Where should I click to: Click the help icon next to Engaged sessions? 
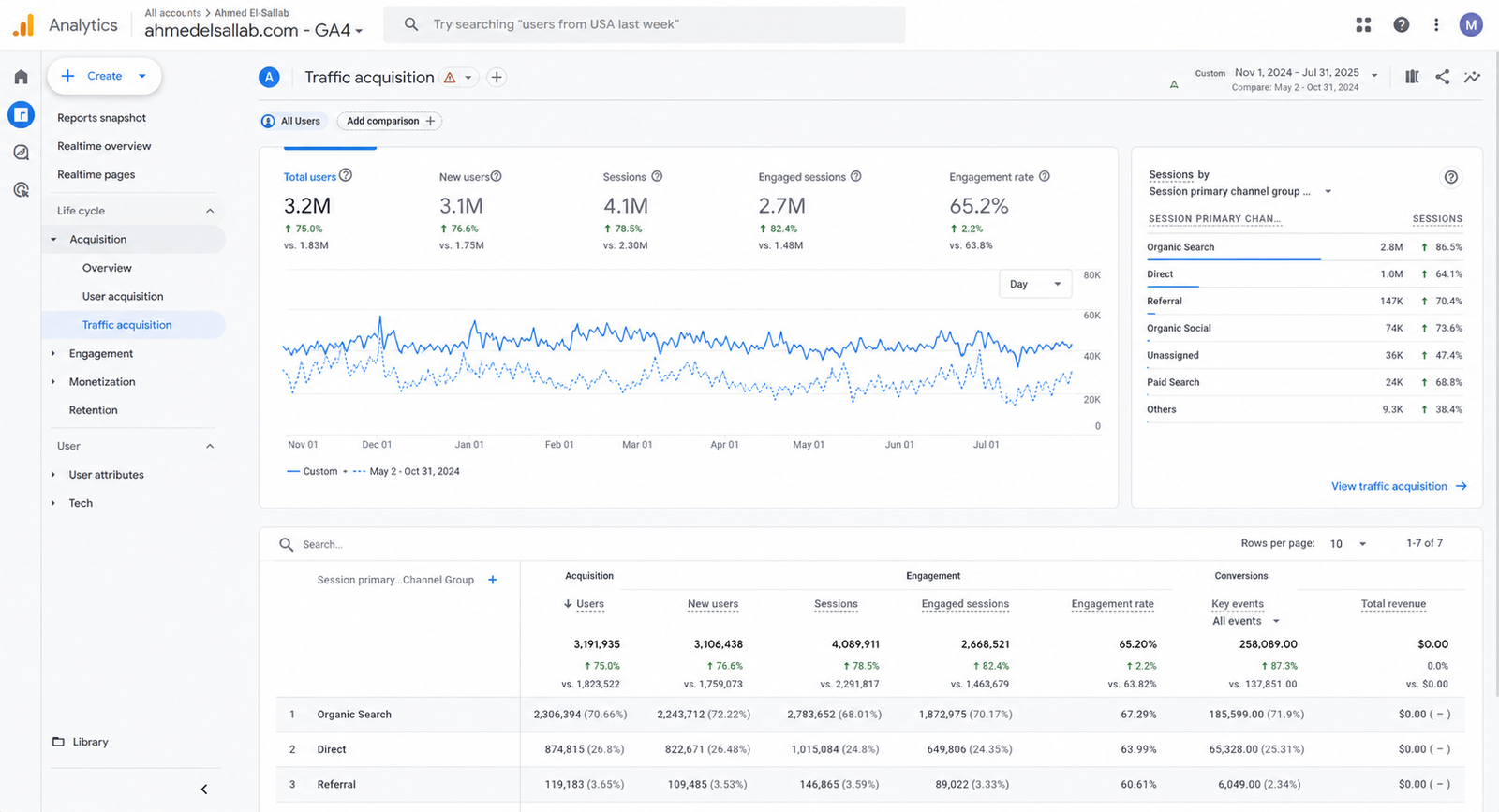point(855,176)
